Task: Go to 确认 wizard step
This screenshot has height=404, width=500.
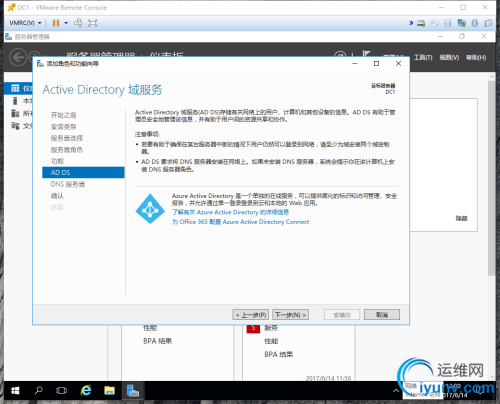Action: (x=57, y=196)
